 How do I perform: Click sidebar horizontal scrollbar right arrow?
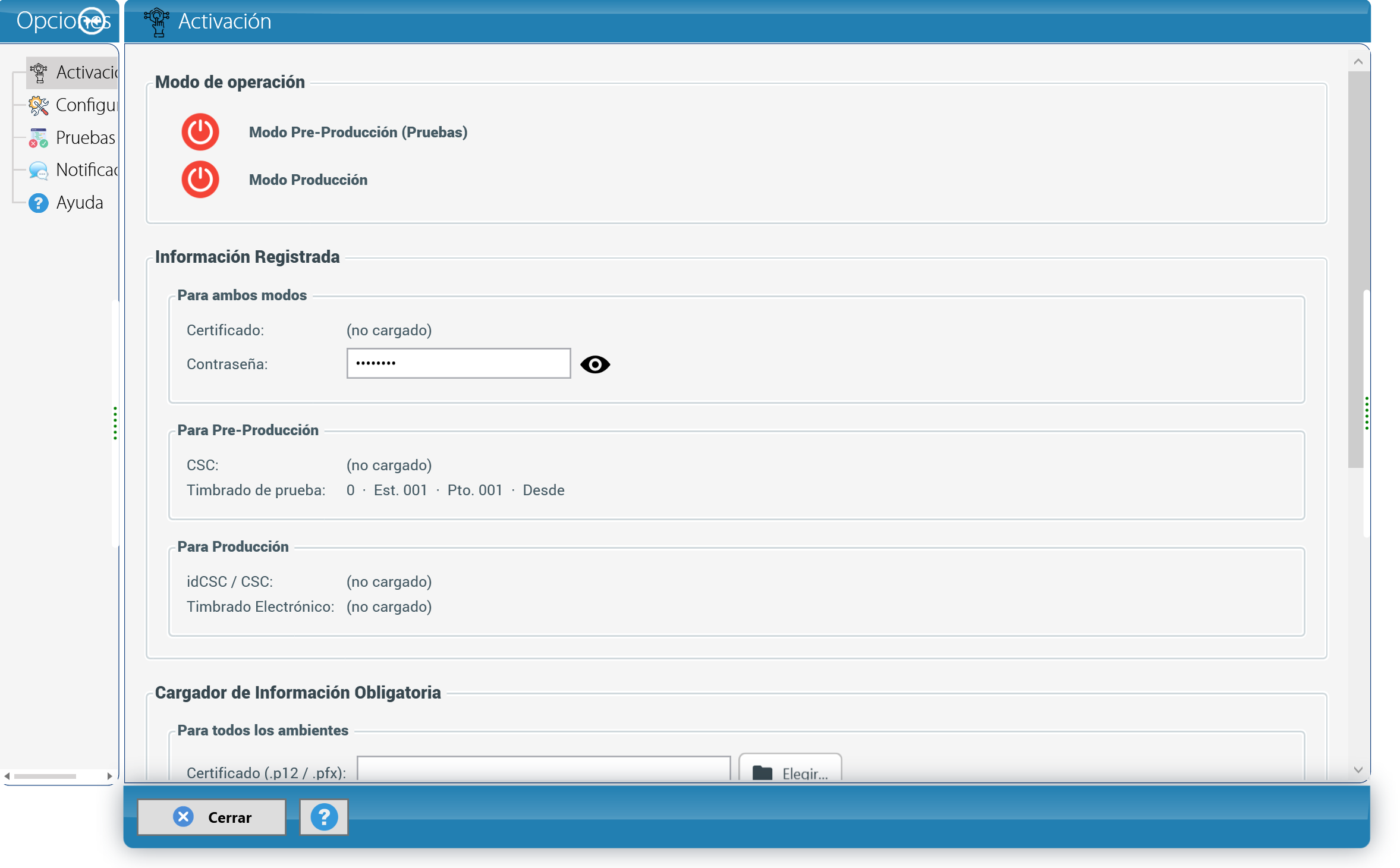(x=109, y=776)
